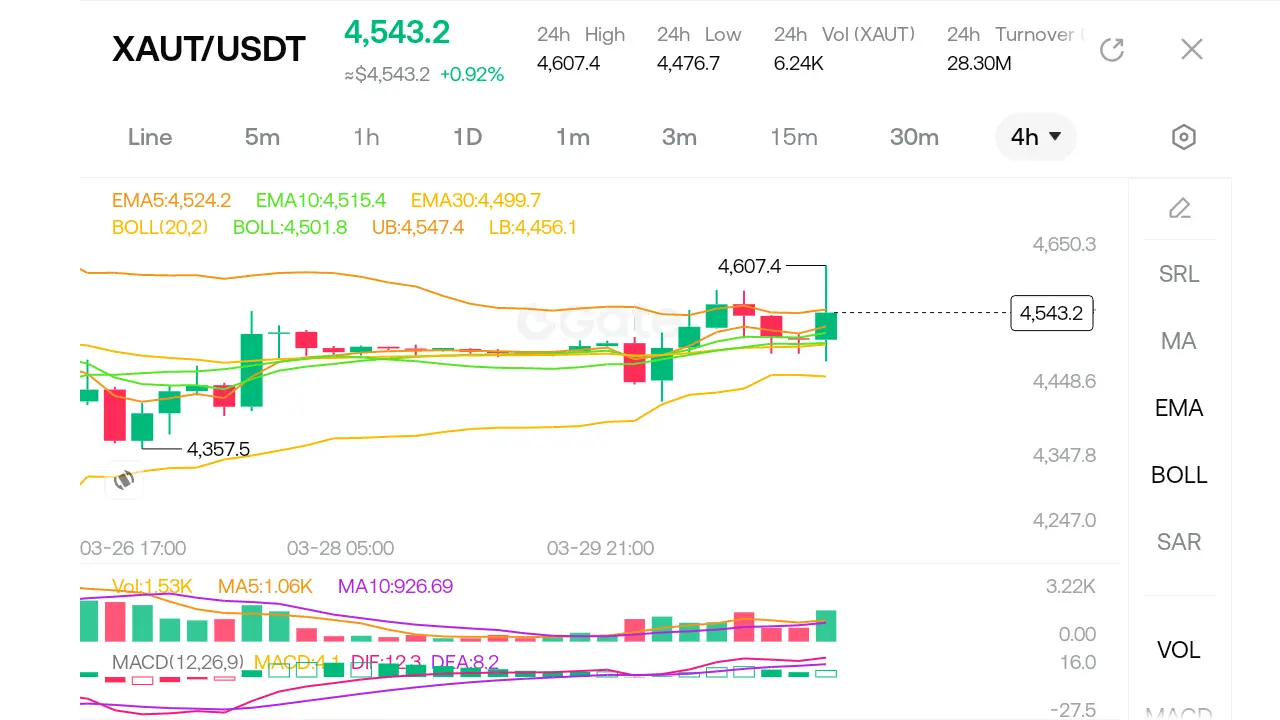Viewport: 1280px width, 720px height.
Task: Click the 4,650.3 price axis label
Action: pos(1064,244)
